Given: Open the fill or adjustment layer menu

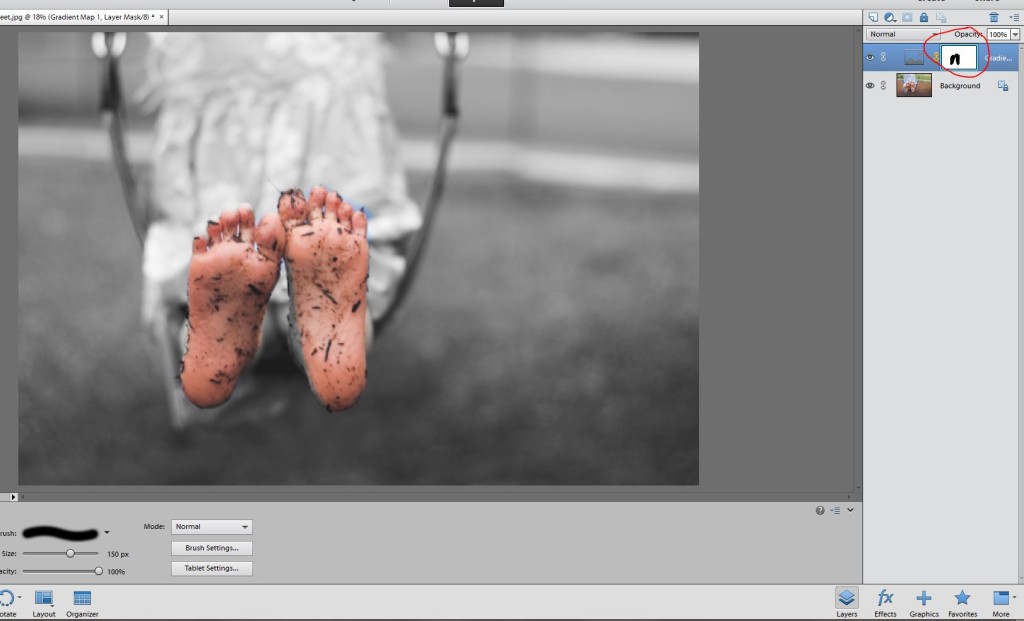Looking at the screenshot, I should (889, 17).
